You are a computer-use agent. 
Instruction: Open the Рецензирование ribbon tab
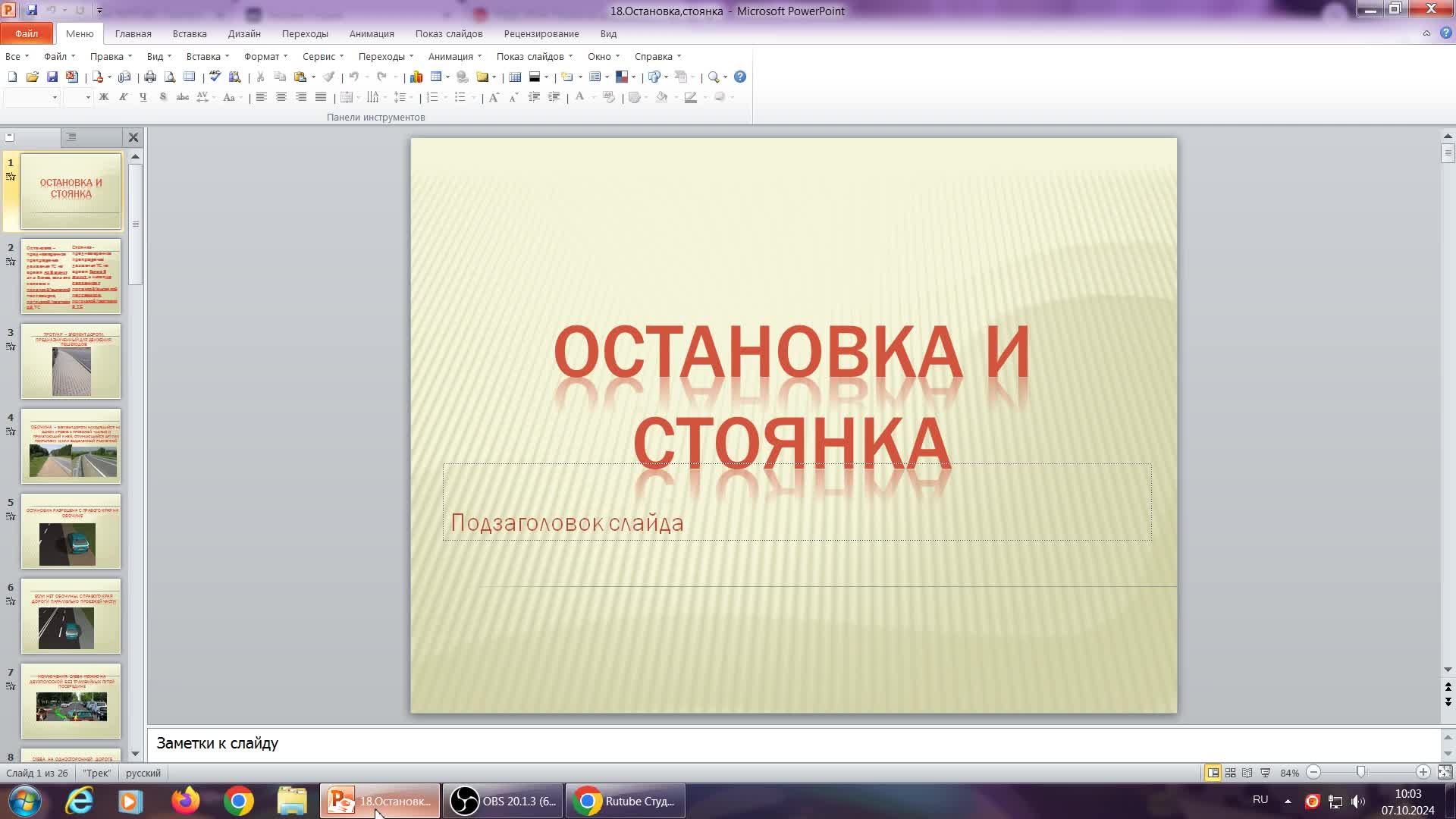[541, 33]
